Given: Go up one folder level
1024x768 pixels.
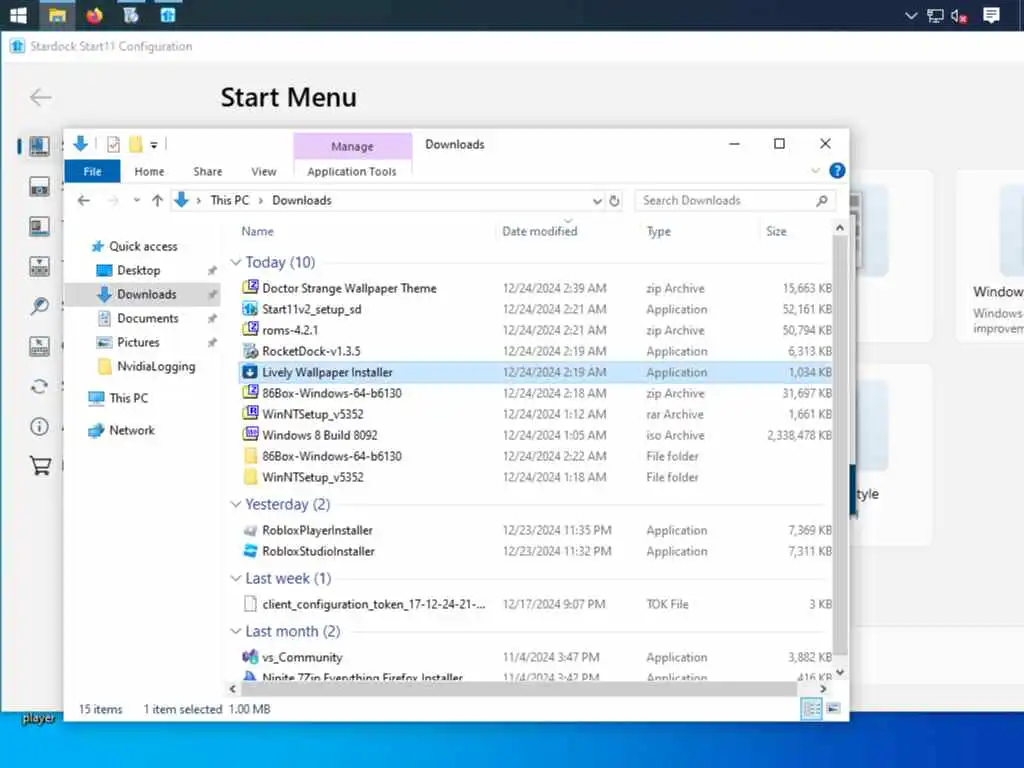Looking at the screenshot, I should (x=157, y=200).
